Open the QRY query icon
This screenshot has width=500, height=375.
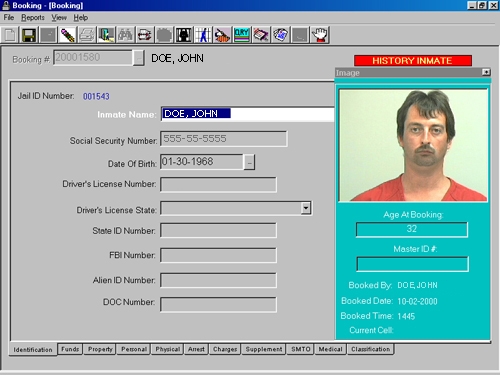[x=242, y=35]
